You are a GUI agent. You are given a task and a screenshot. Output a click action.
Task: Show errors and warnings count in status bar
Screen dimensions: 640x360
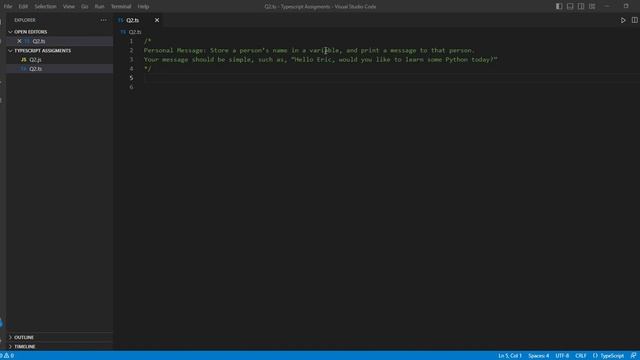tap(8, 356)
